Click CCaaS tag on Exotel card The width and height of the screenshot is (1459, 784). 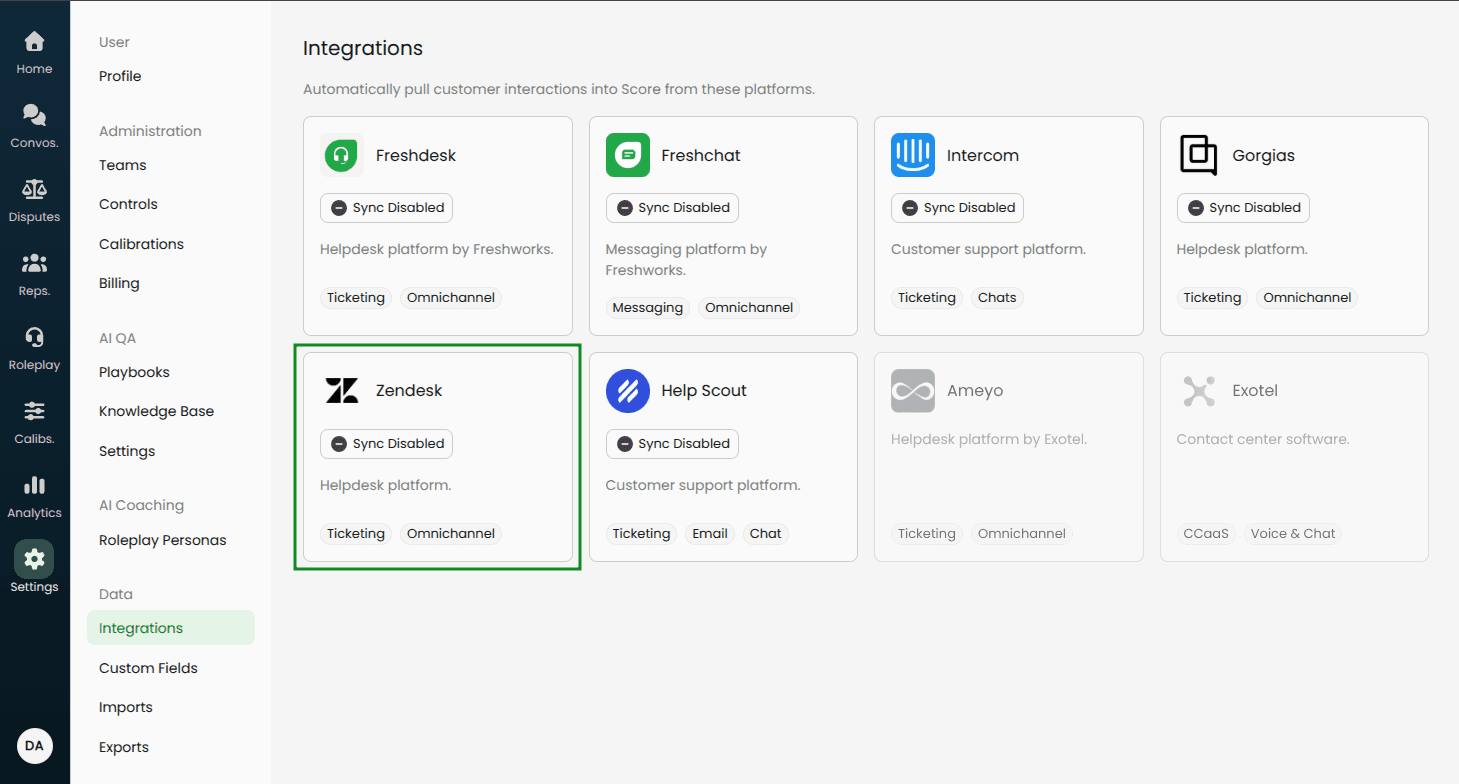[1206, 534]
